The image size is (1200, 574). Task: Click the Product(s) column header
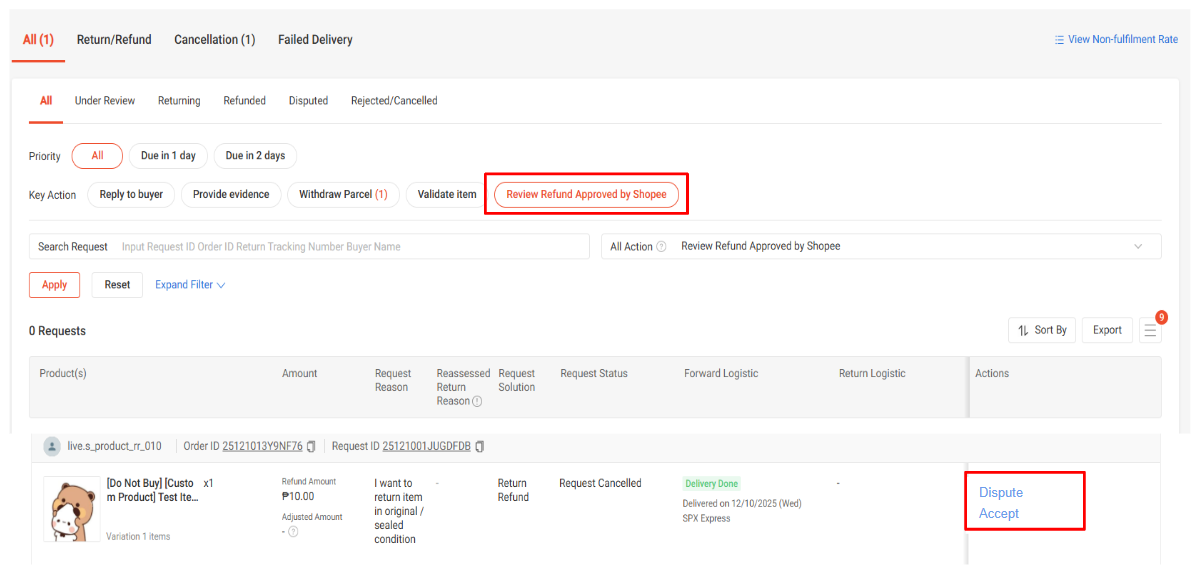coord(63,373)
